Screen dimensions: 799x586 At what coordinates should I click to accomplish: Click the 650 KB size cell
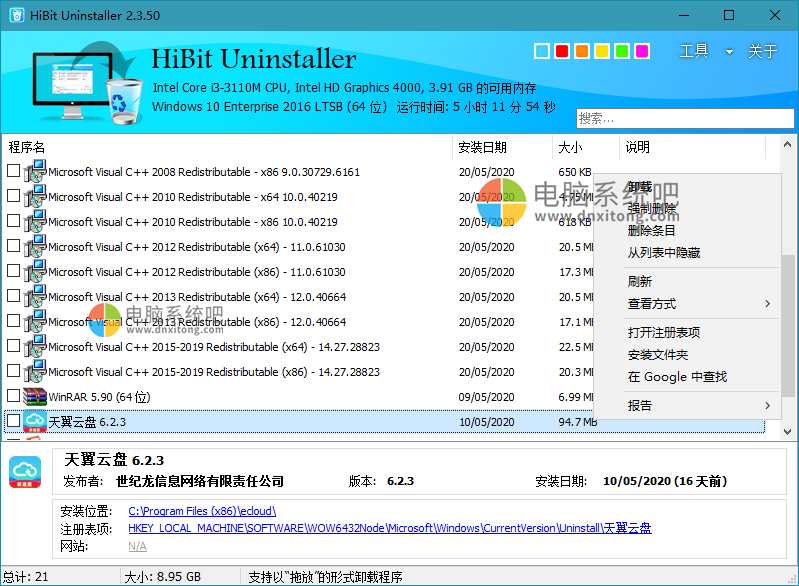coord(575,172)
